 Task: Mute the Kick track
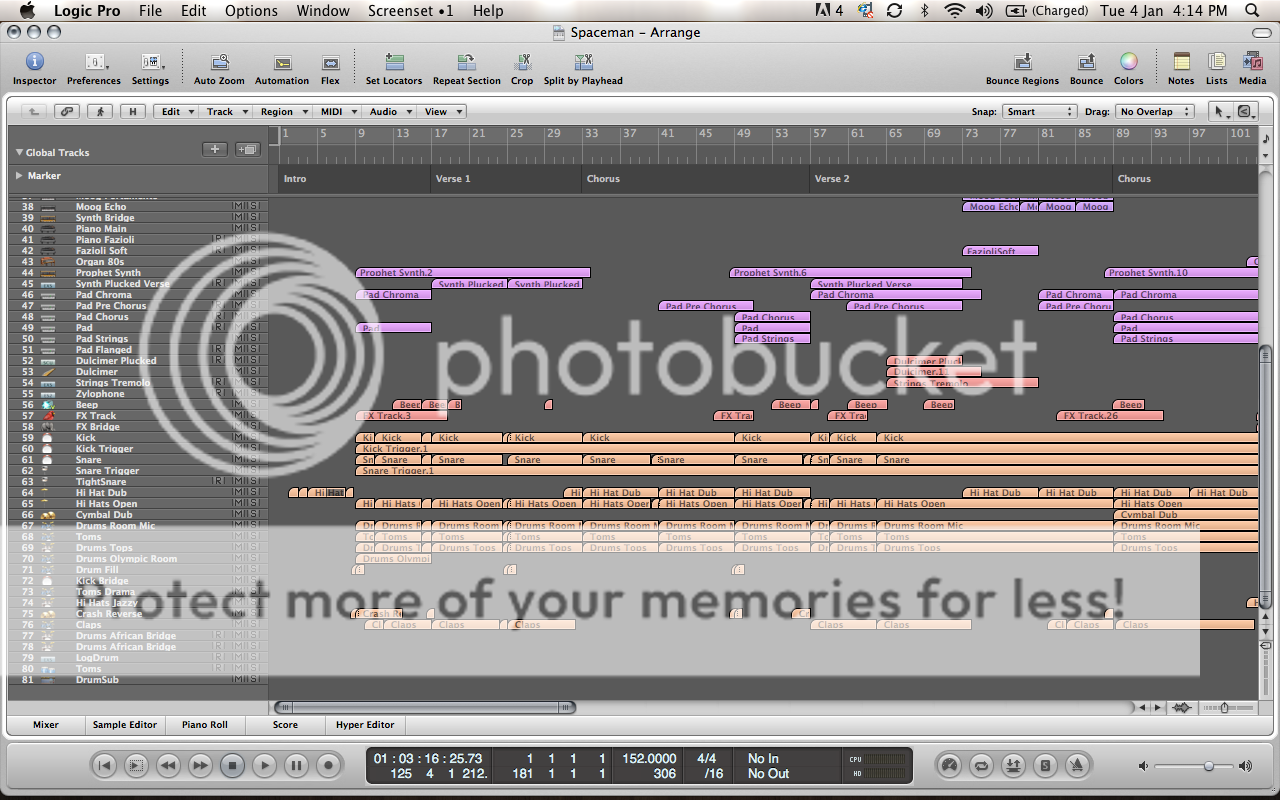tap(237, 438)
